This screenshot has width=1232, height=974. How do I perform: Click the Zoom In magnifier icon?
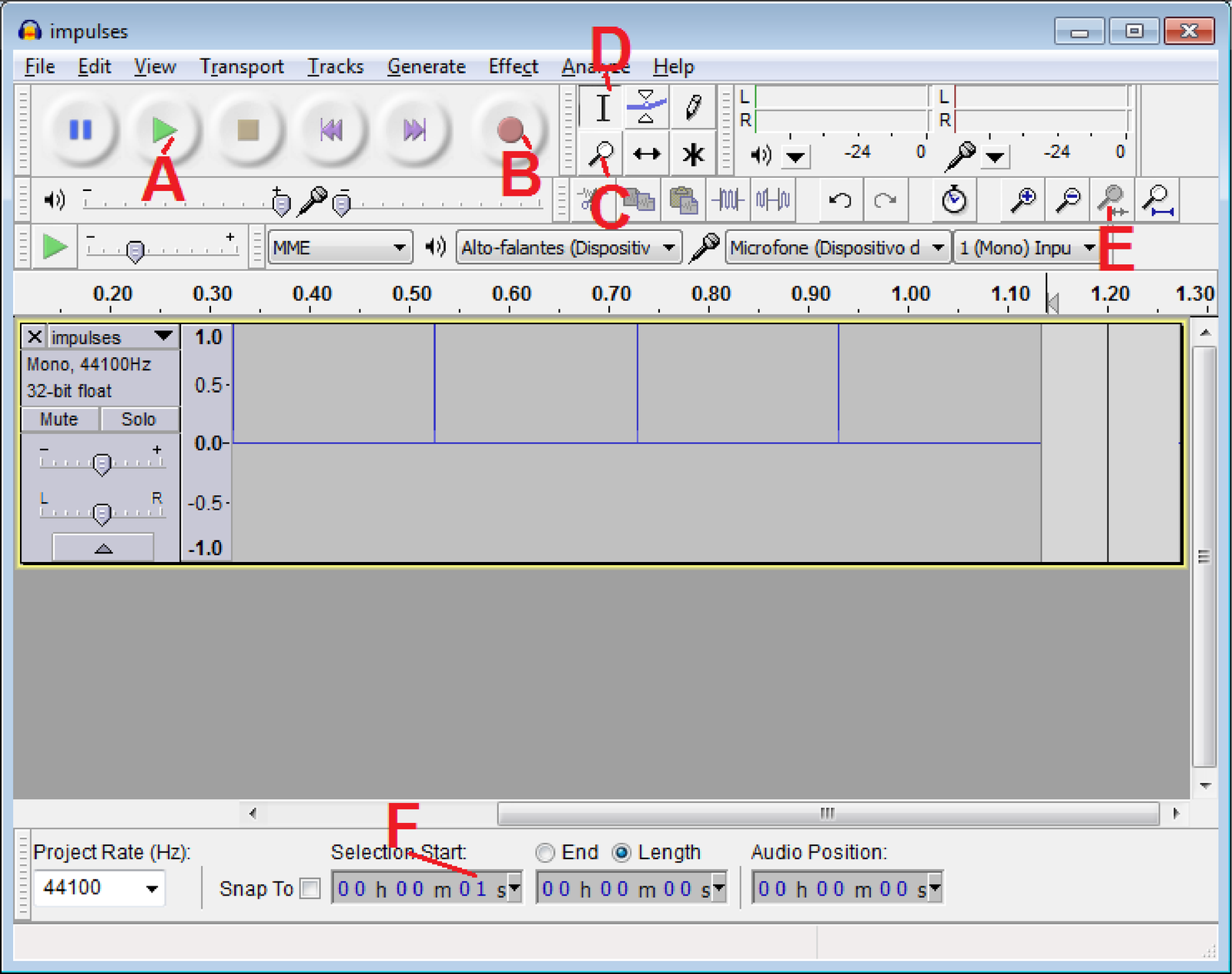pos(1023,200)
